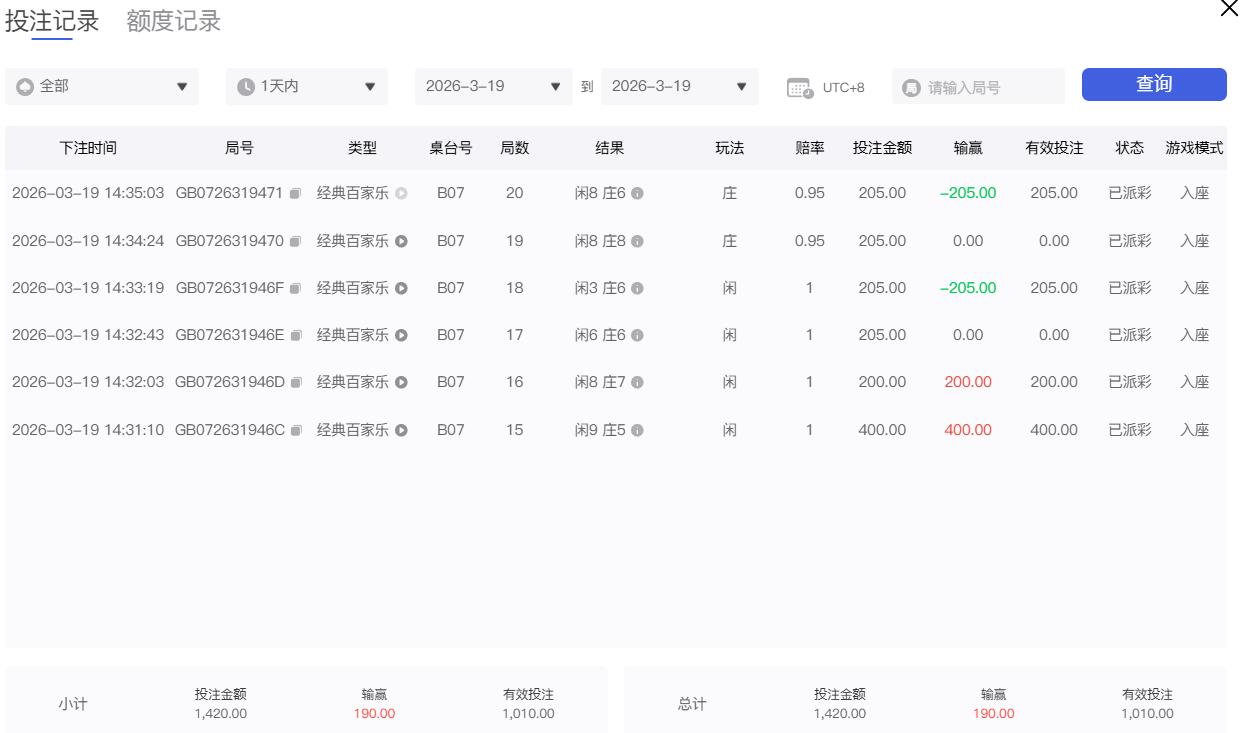The height and width of the screenshot is (733, 1246).
Task: Show result details for 闲8 庄6
Action: click(637, 194)
